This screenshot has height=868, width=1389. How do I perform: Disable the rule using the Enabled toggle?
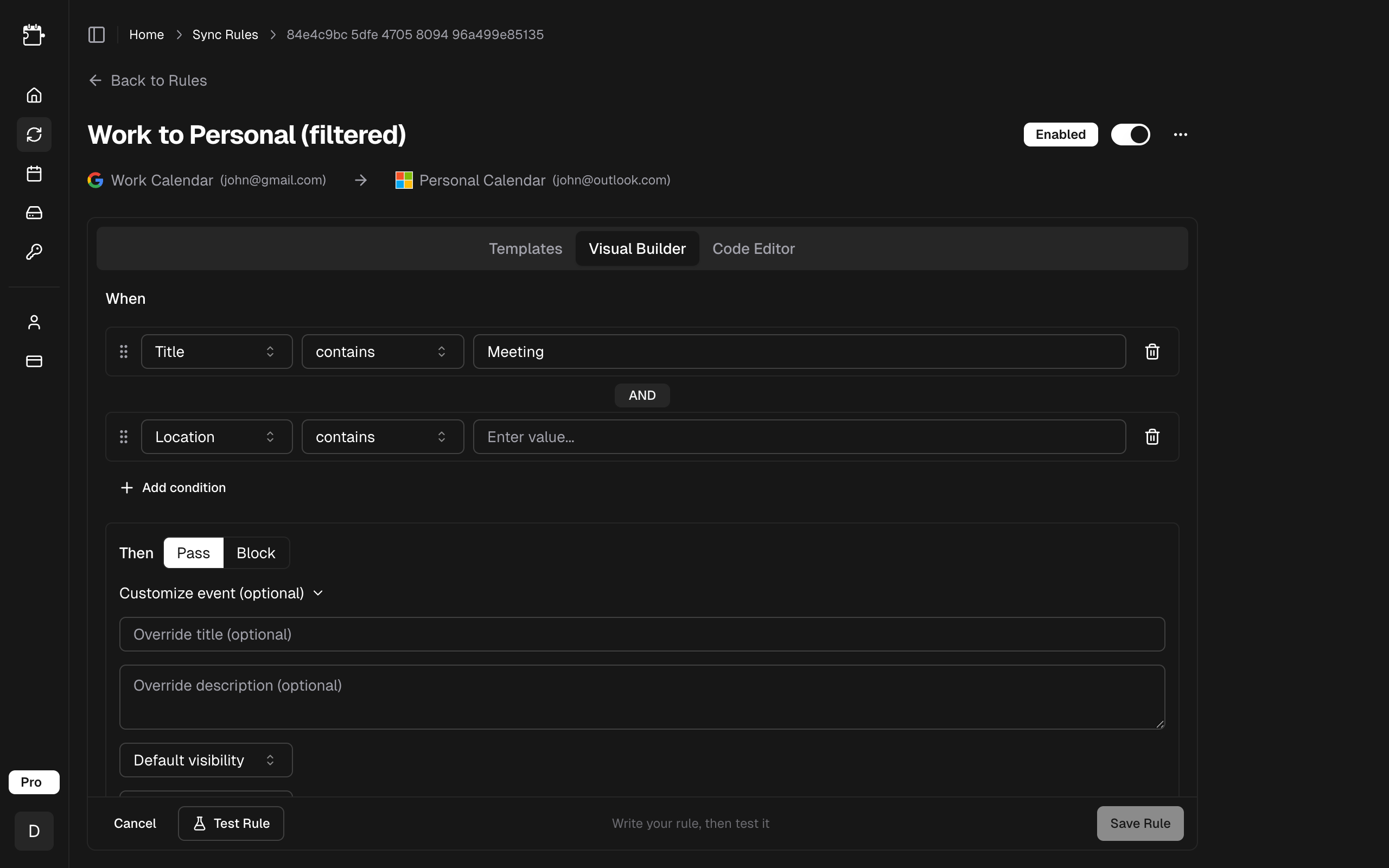click(1130, 135)
